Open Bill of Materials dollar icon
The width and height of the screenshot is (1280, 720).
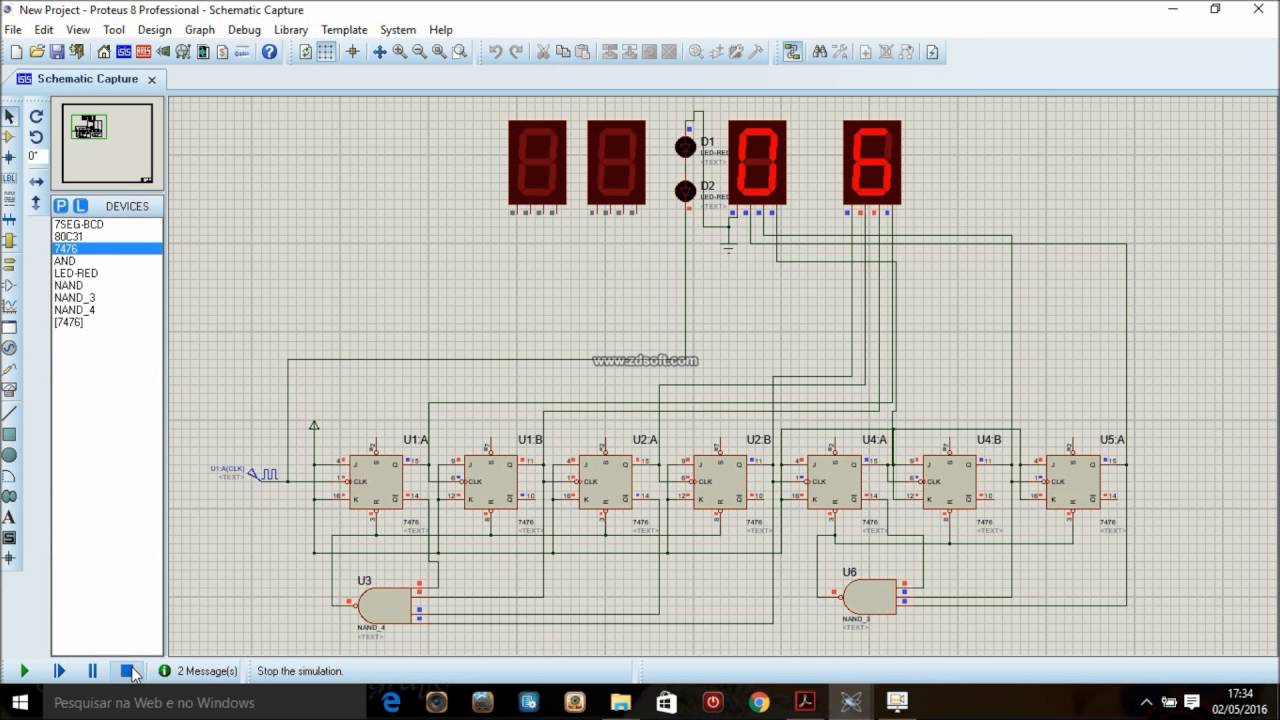coord(223,52)
